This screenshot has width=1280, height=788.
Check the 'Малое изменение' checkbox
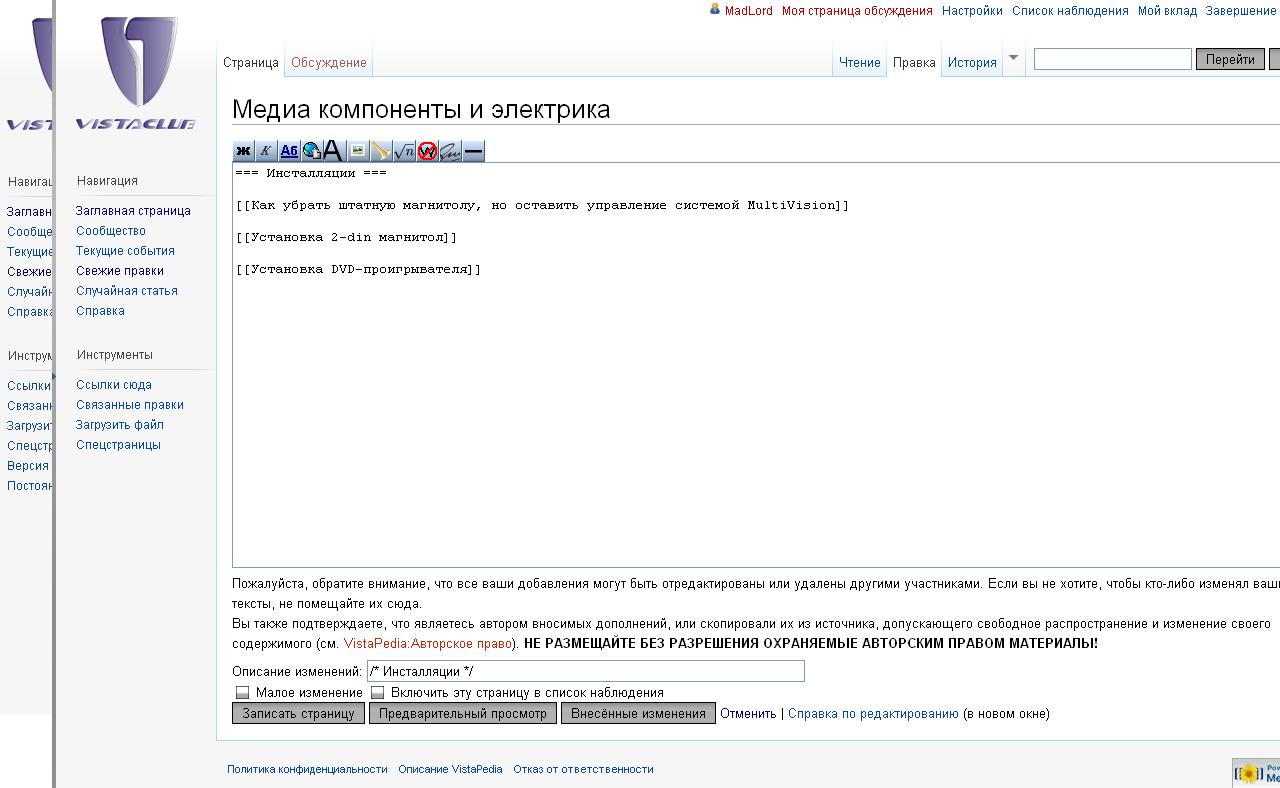[242, 692]
